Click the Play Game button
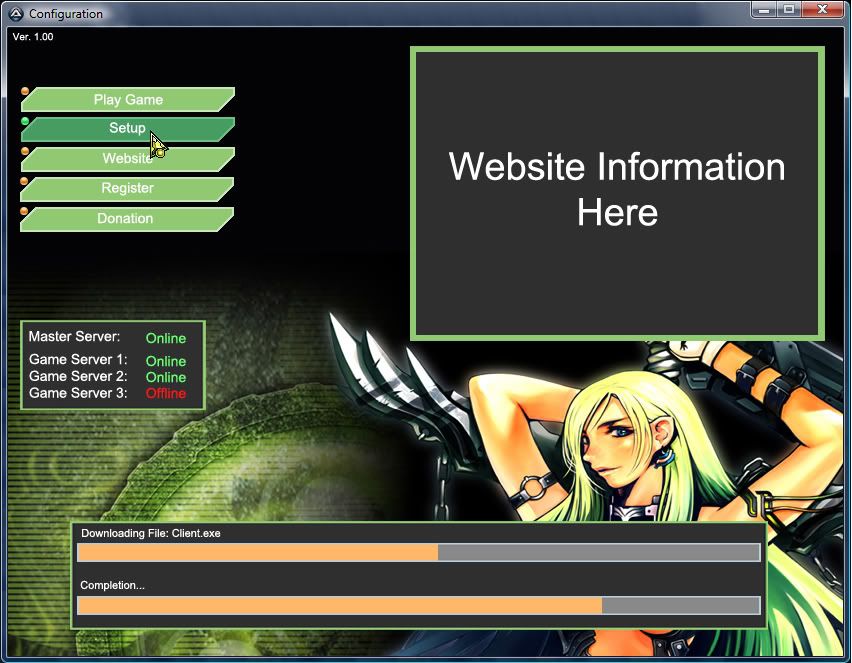The image size is (852, 663). [x=128, y=99]
